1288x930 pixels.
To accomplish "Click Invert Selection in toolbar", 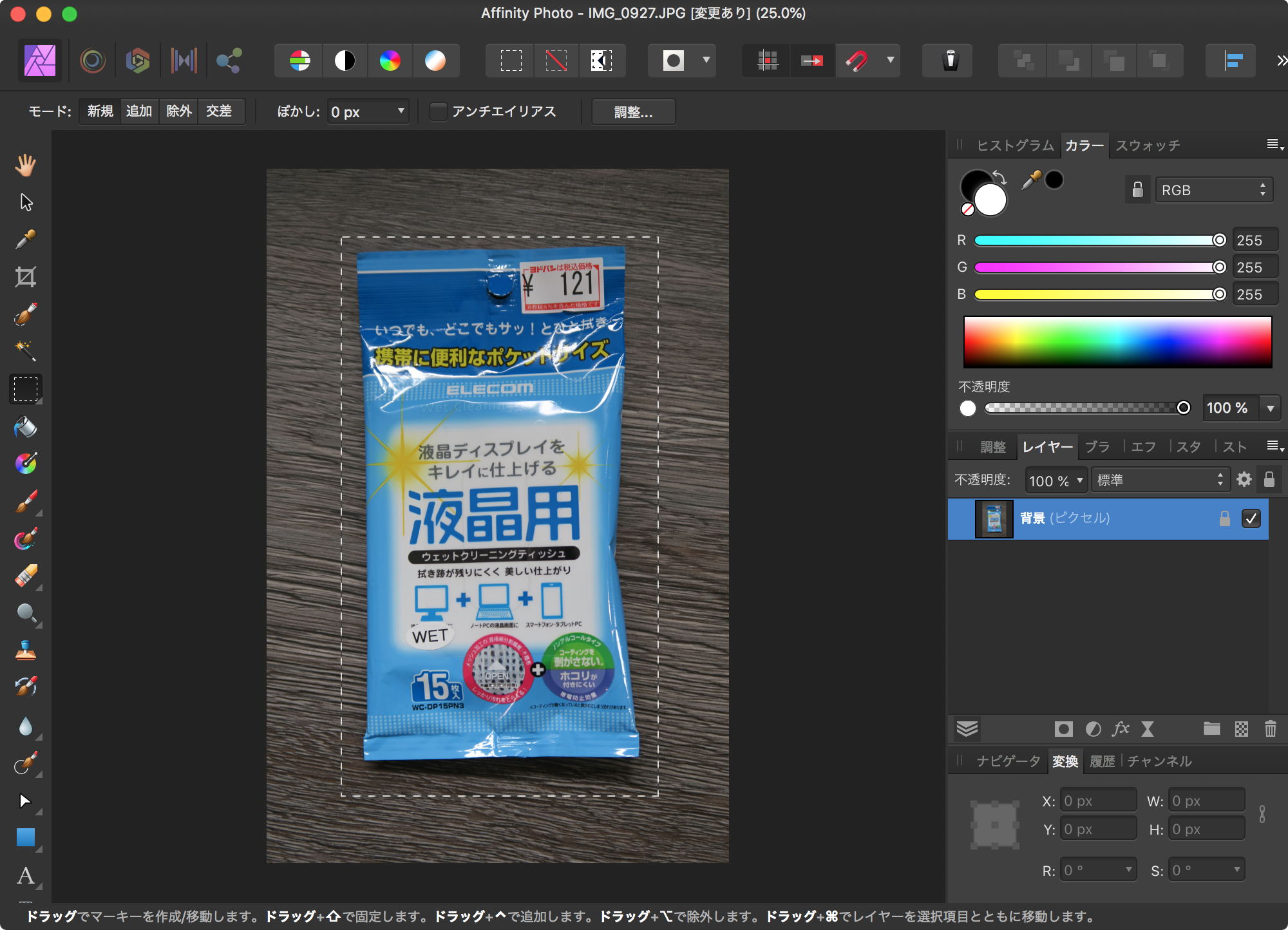I will point(601,61).
